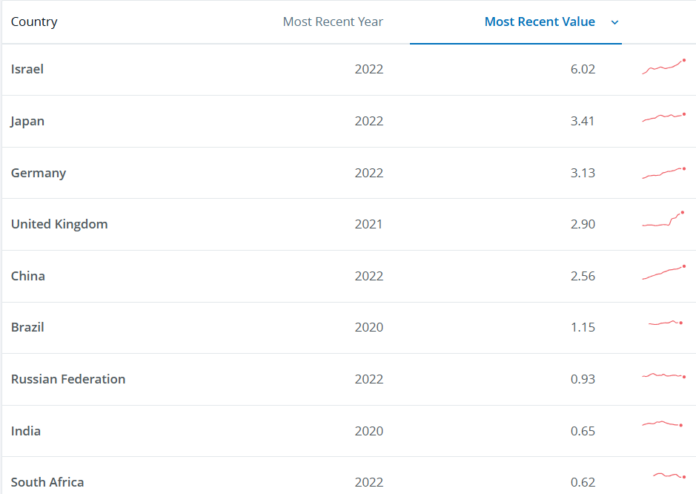Open the Germany sparkline chart
The image size is (696, 494).
[x=664, y=172]
